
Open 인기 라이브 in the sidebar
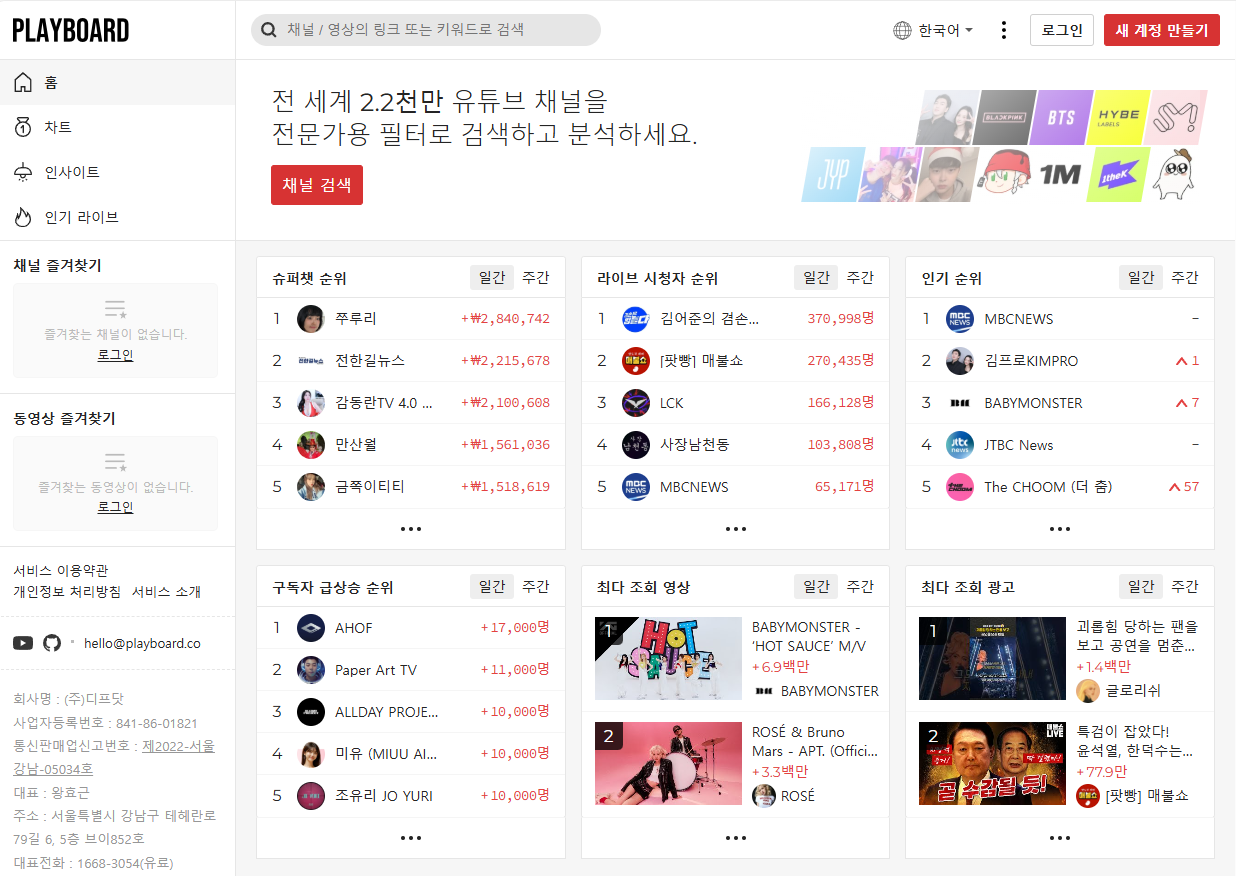tap(118, 217)
